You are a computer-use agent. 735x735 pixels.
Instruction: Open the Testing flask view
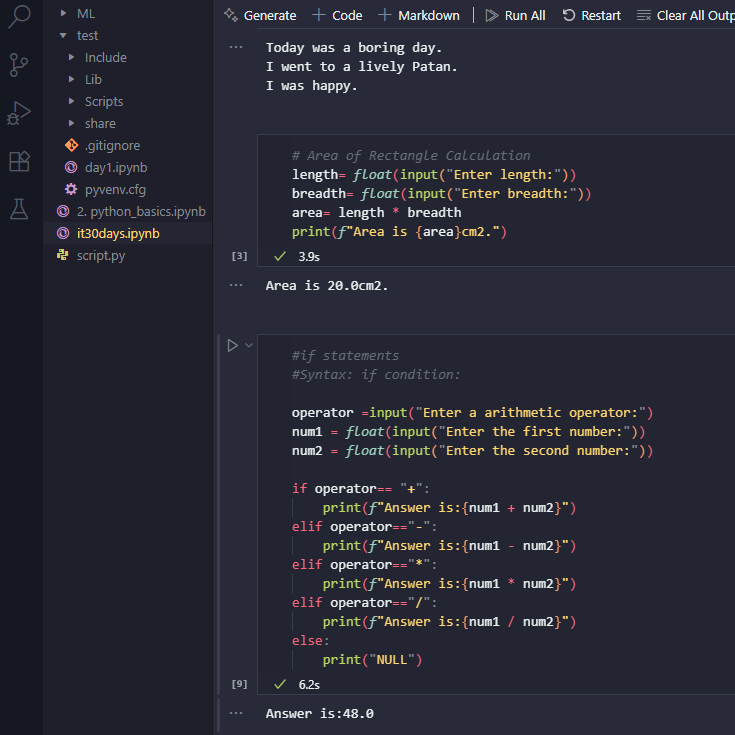(x=19, y=209)
